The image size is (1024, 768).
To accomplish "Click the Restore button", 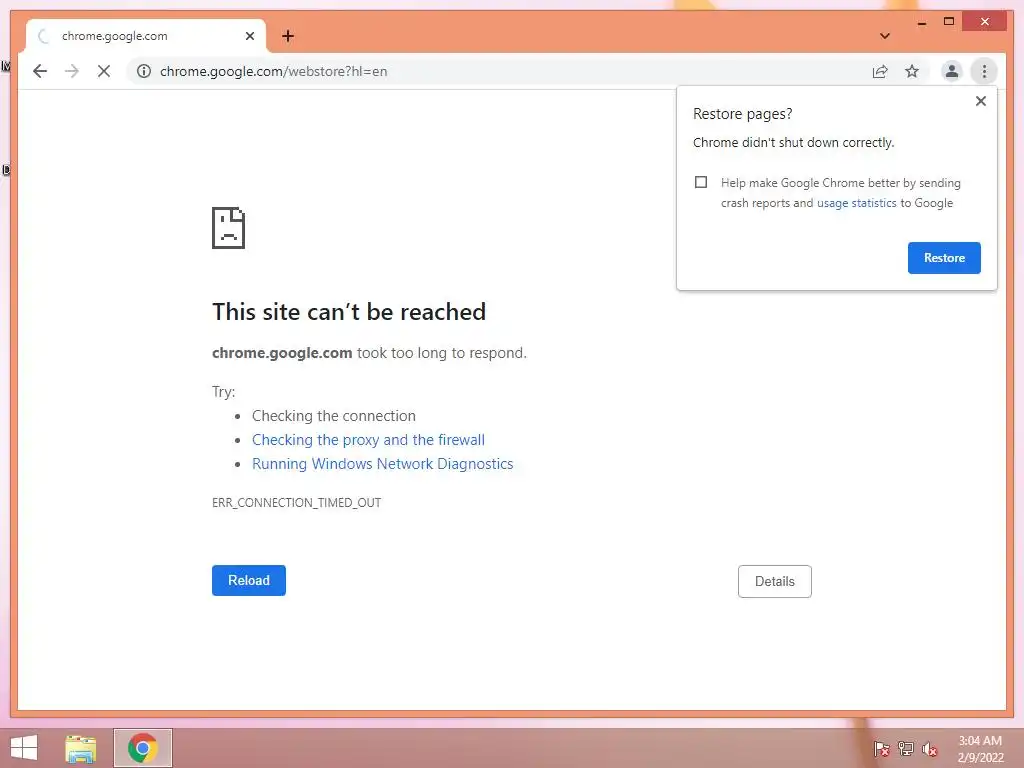I will point(944,258).
